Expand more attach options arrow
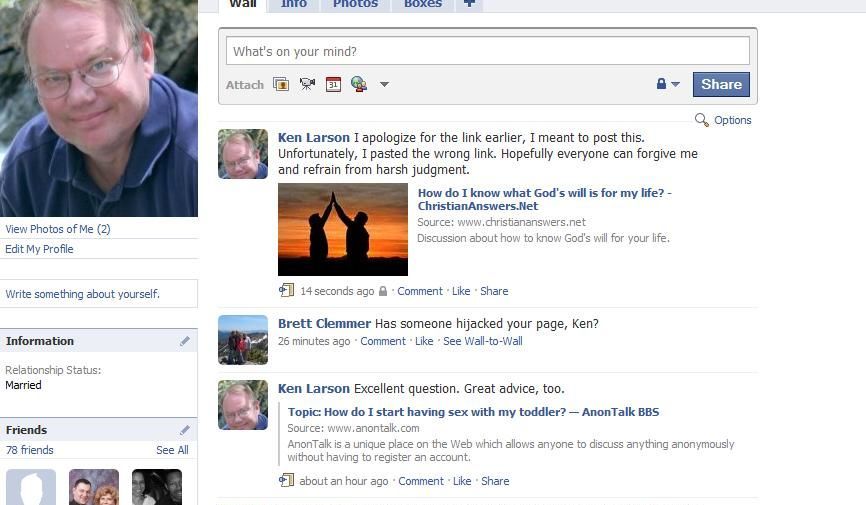Screen dimensions: 866x505 click(x=384, y=85)
